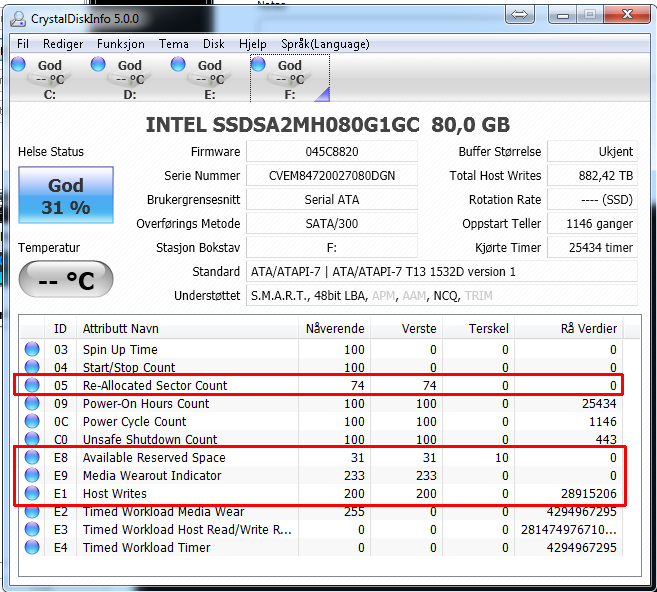Click status orb on Power-On Hours Count row
The image size is (657, 592).
pos(32,403)
